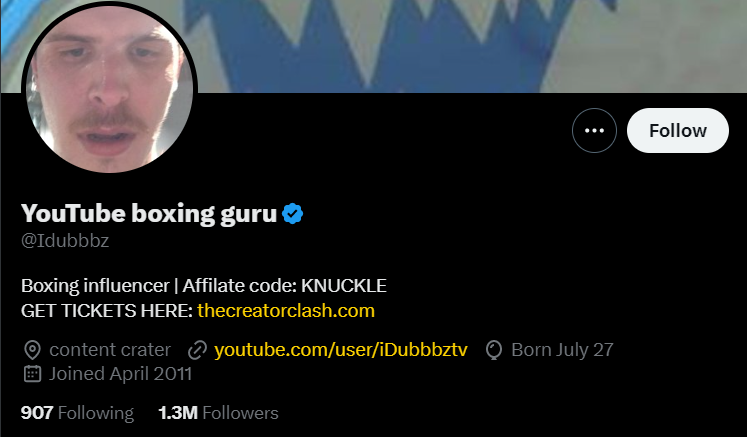Click the birthday balloon icon

click(x=494, y=350)
